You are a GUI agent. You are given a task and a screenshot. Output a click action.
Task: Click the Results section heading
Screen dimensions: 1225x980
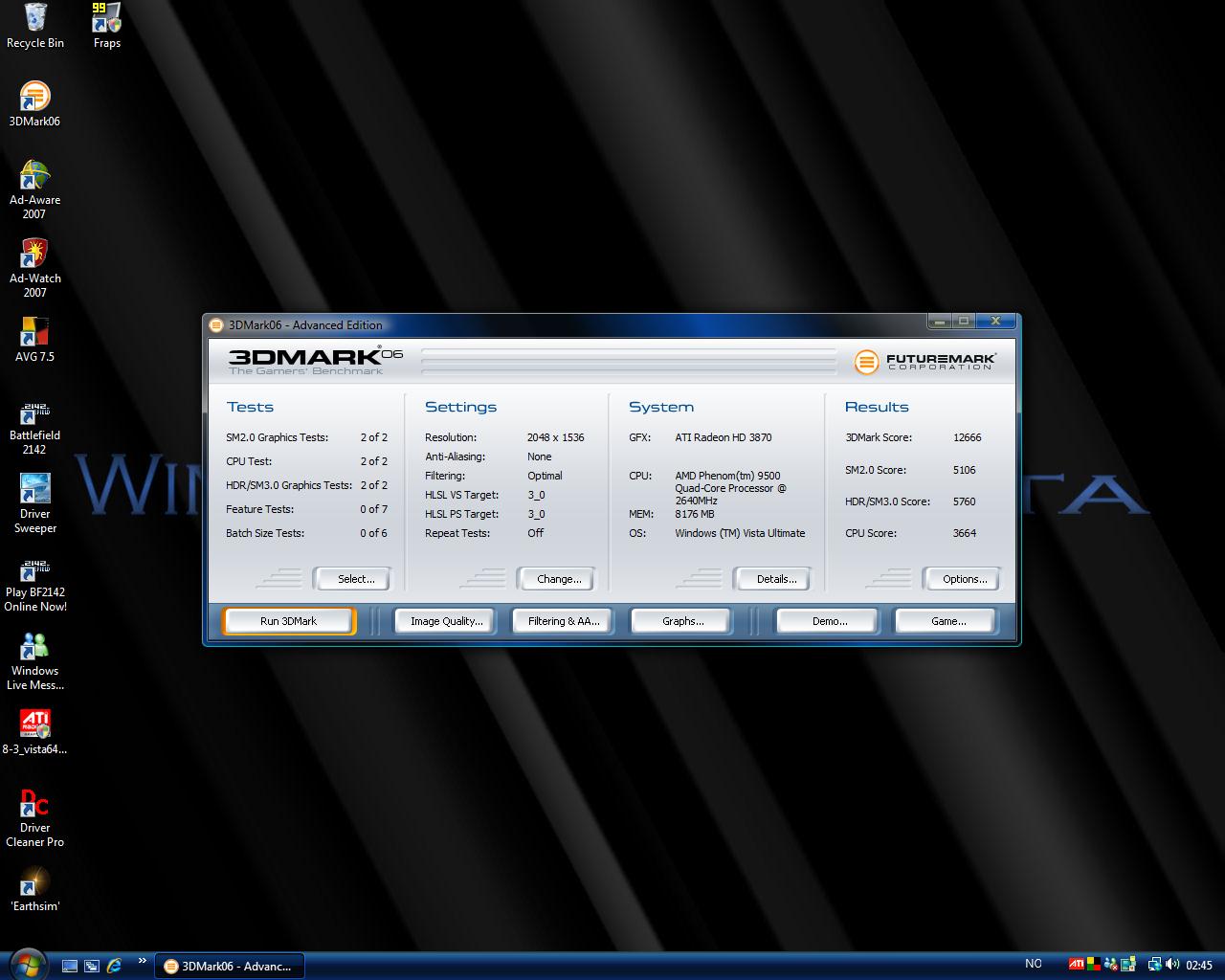click(877, 407)
